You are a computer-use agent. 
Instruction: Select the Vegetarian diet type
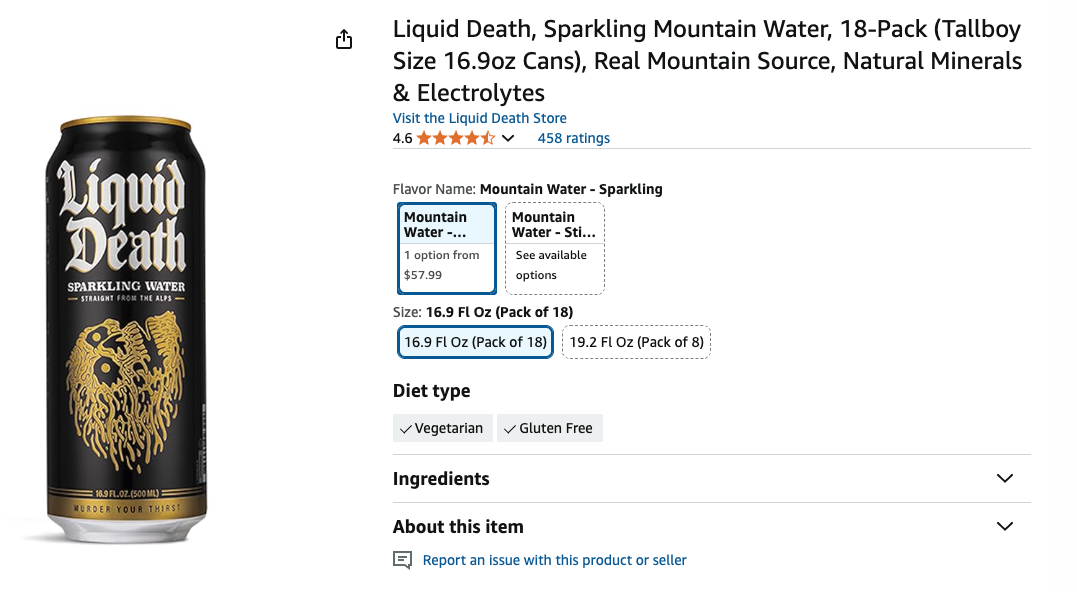pos(442,427)
